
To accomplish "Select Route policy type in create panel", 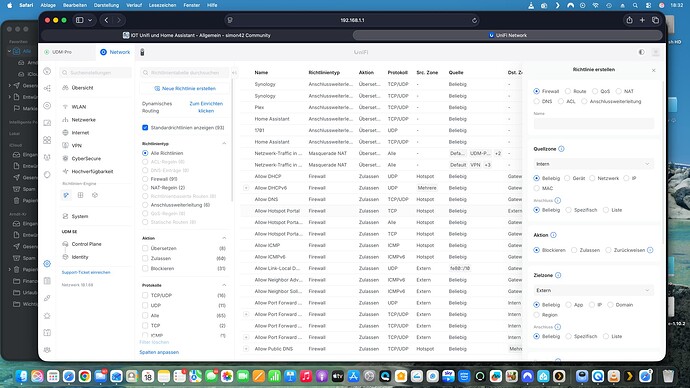I will (568, 92).
